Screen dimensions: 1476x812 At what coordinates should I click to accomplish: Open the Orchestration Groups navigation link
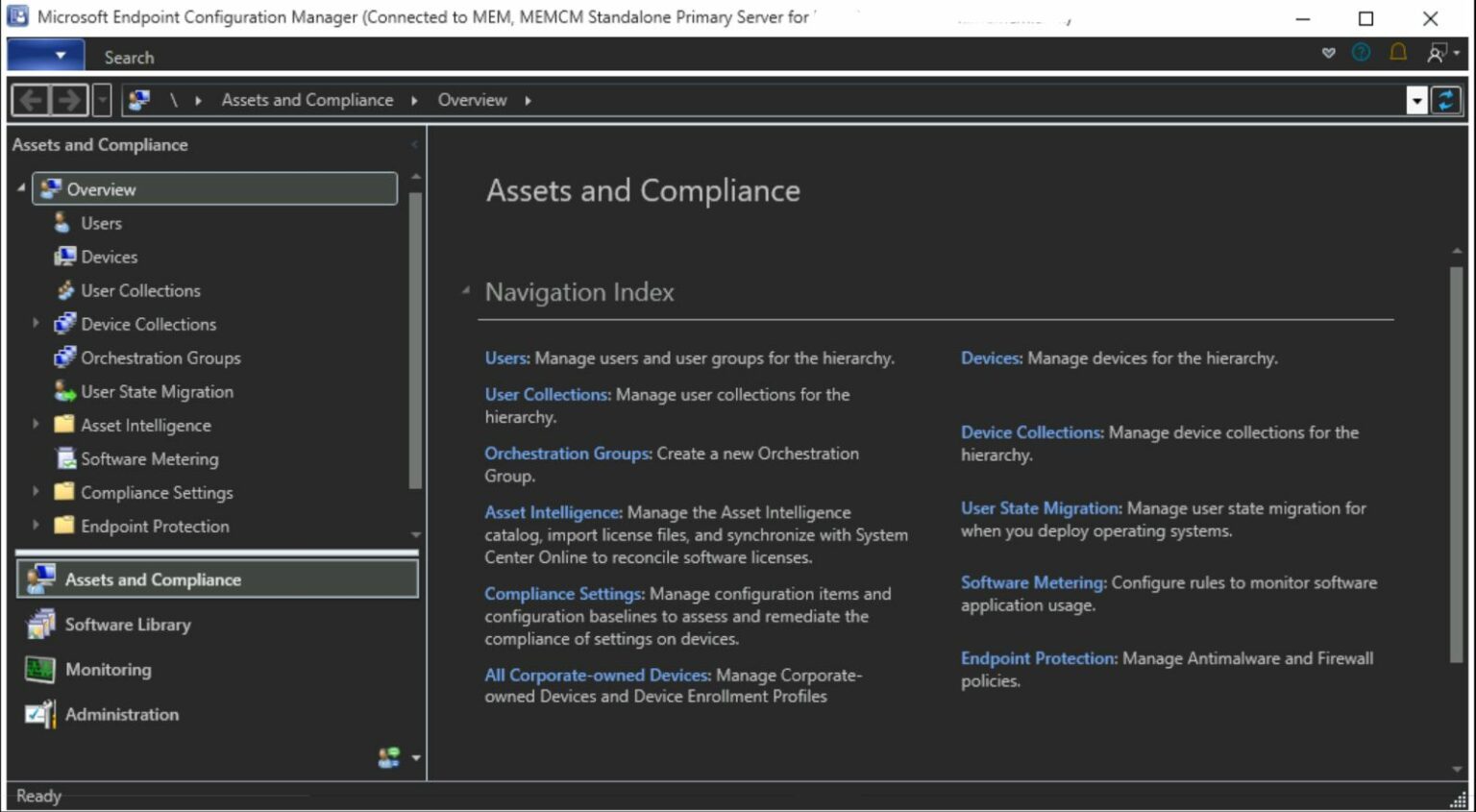[568, 454]
